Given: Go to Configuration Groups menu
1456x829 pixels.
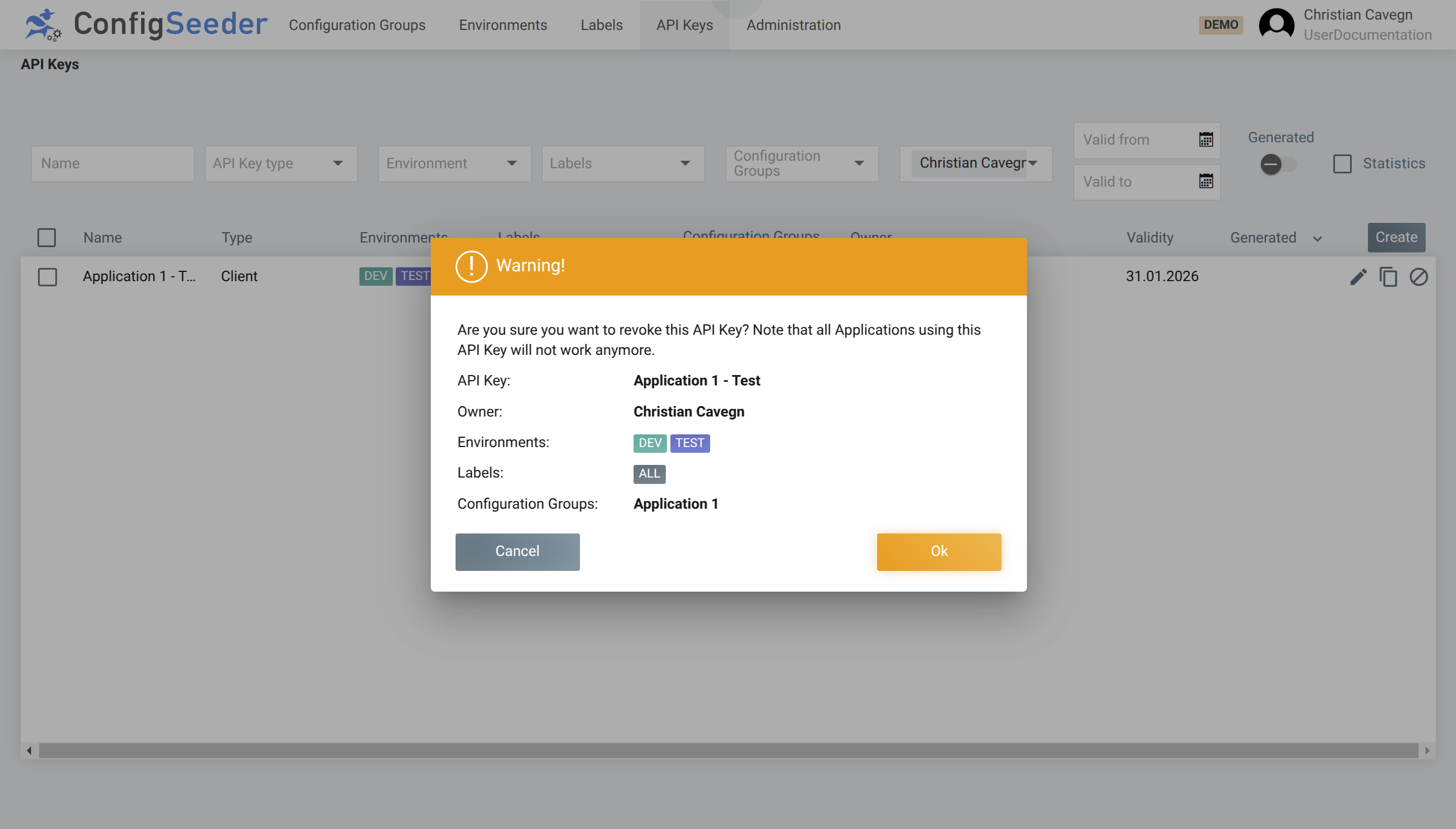Looking at the screenshot, I should 357,25.
